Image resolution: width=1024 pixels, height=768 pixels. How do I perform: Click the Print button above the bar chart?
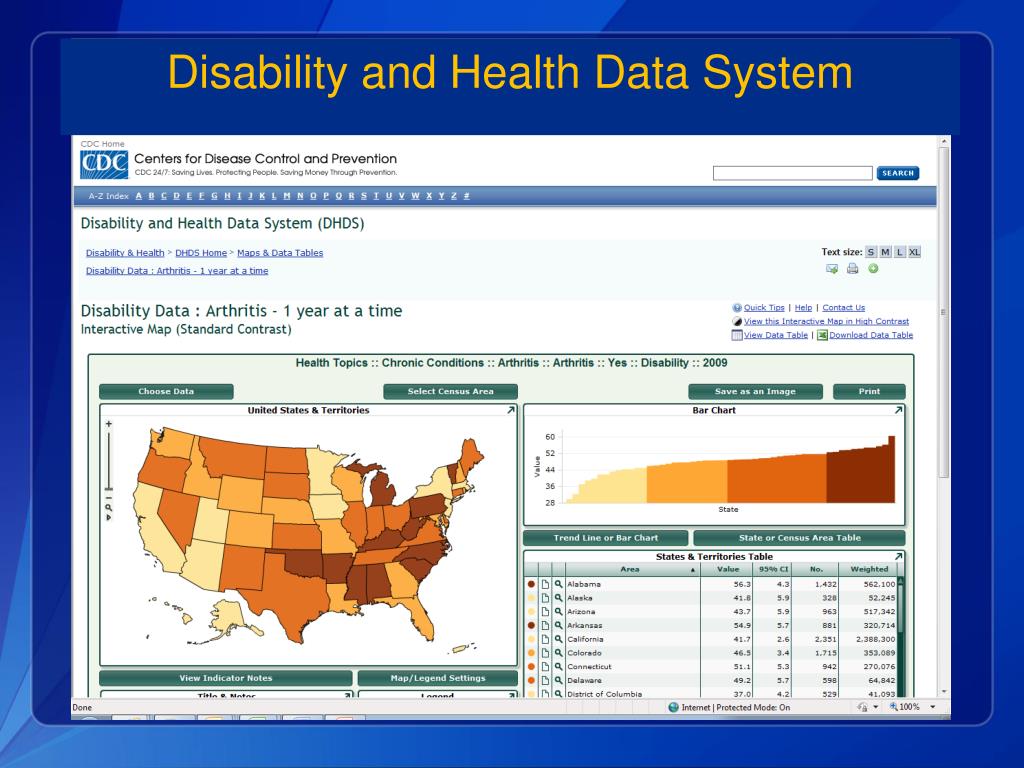[869, 391]
